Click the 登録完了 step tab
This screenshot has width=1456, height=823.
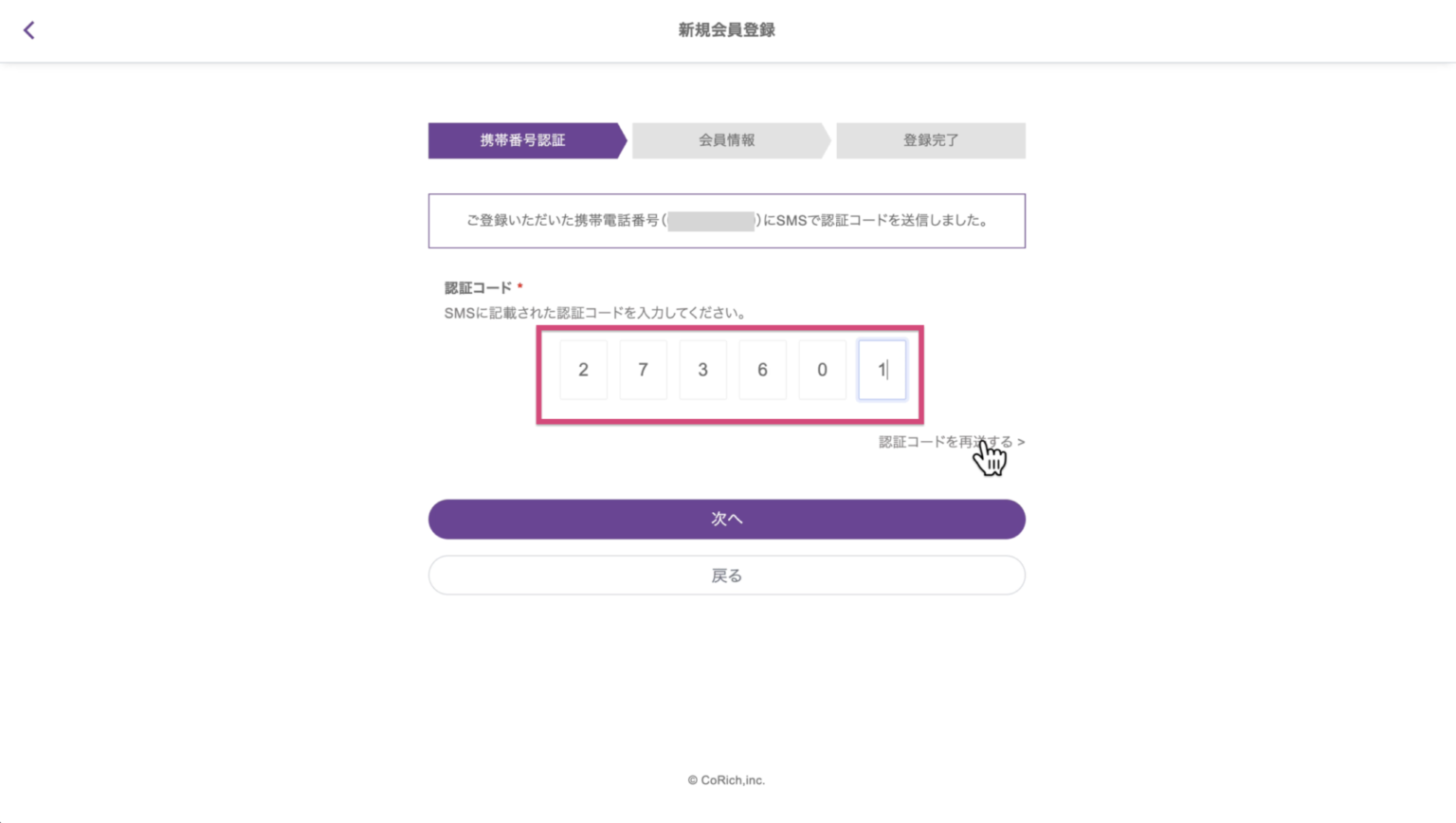tap(930, 140)
